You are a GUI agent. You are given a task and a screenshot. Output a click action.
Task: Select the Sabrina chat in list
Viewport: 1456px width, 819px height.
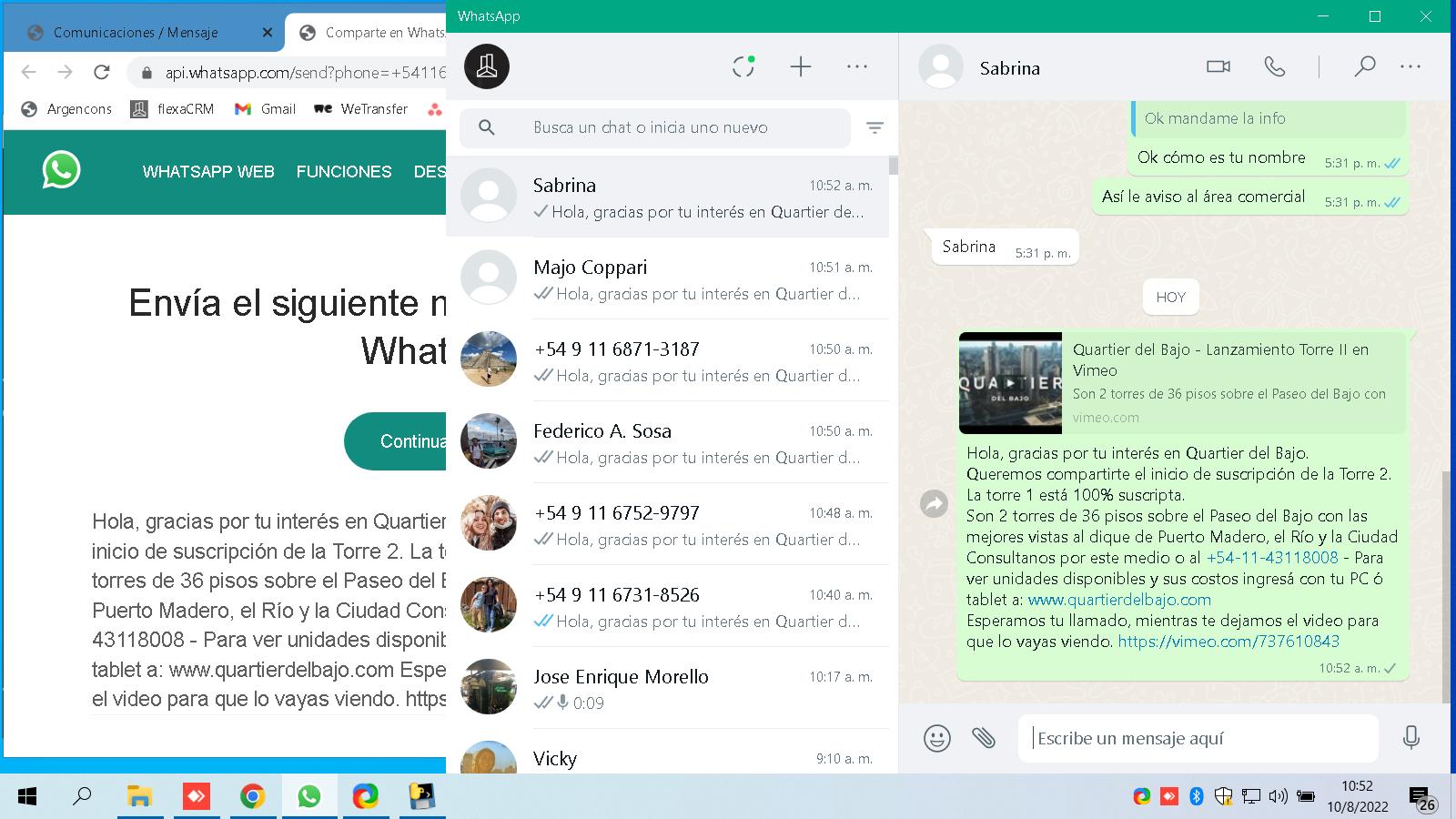click(x=667, y=197)
